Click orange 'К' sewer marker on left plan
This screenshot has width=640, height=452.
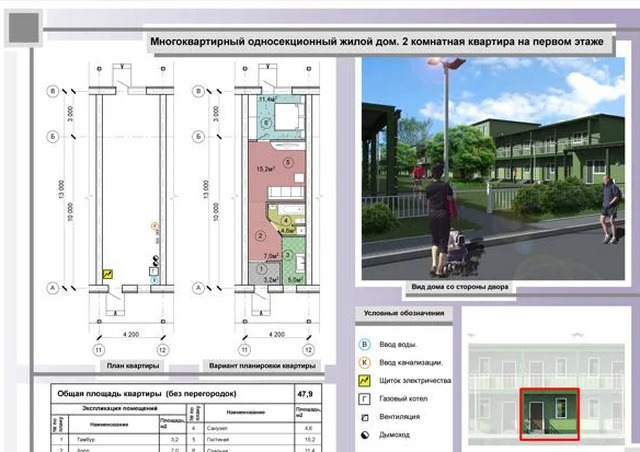point(154,226)
